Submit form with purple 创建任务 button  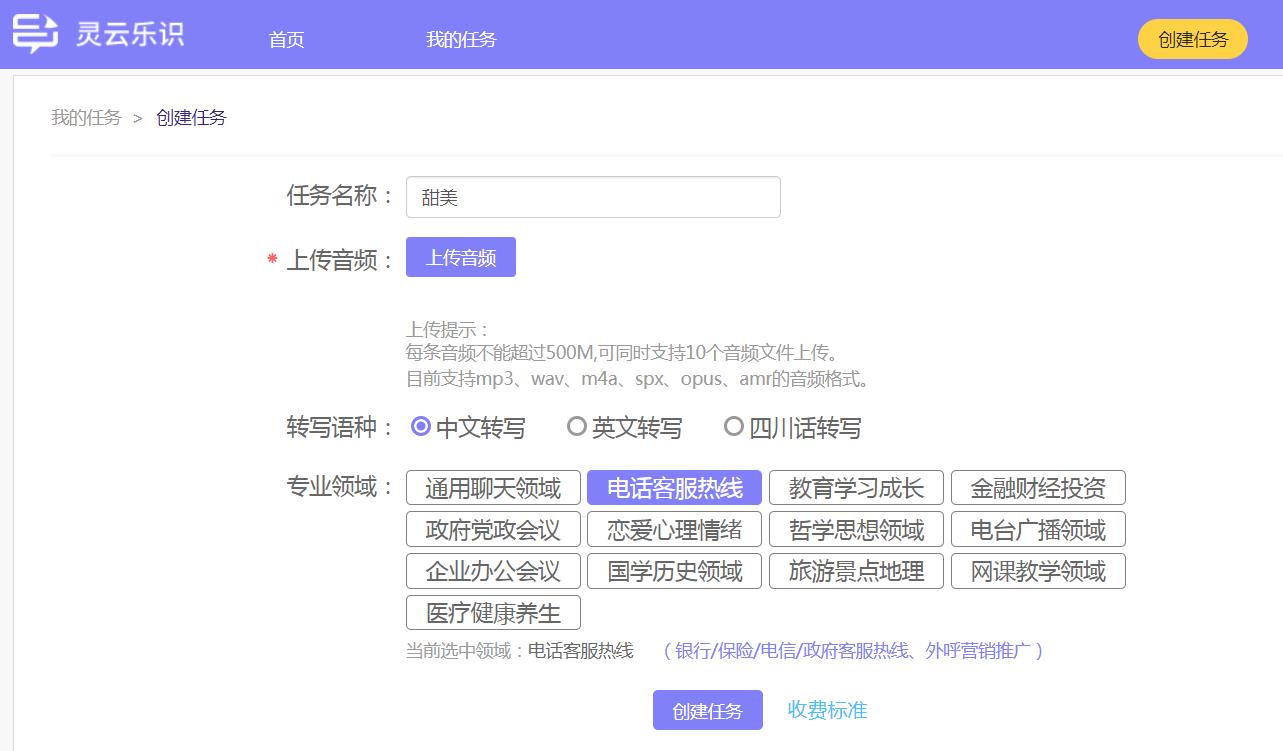click(x=708, y=711)
